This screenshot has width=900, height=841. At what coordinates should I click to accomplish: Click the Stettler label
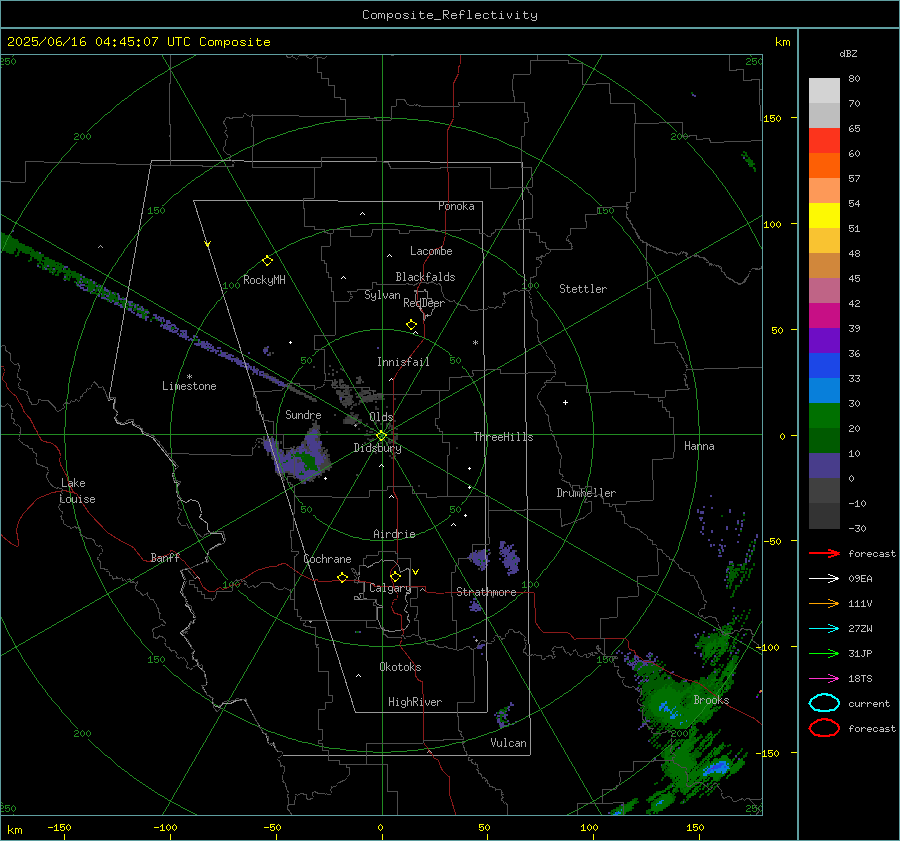(583, 289)
